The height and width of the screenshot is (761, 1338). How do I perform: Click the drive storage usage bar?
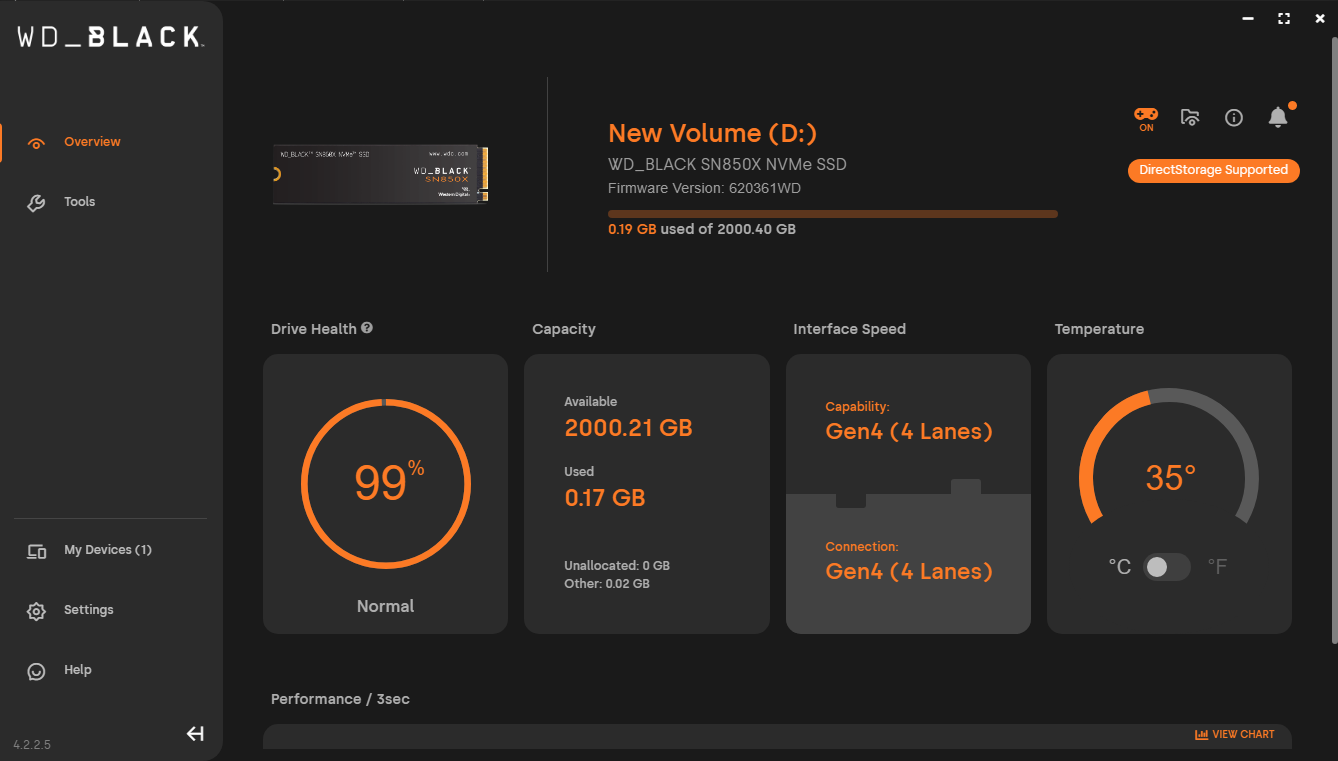pos(832,214)
